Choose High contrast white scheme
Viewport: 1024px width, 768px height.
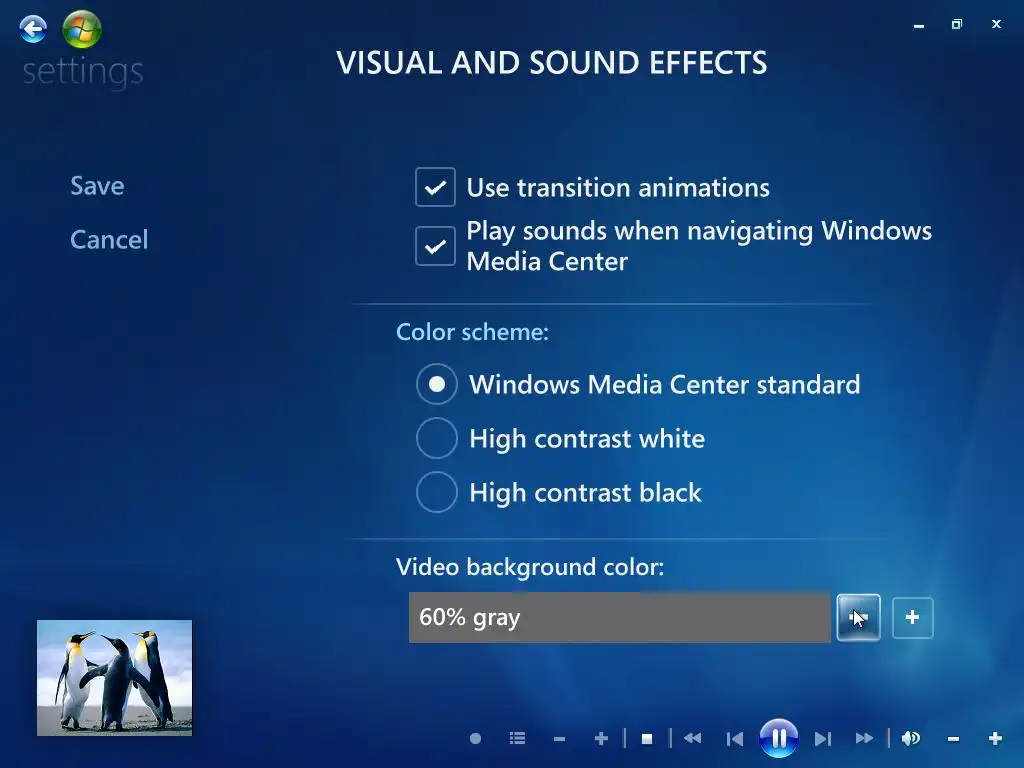(436, 438)
